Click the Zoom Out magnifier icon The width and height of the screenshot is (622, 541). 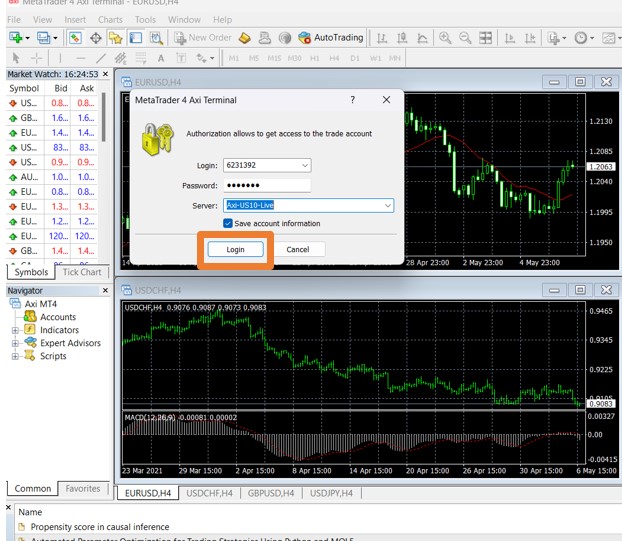tap(465, 38)
